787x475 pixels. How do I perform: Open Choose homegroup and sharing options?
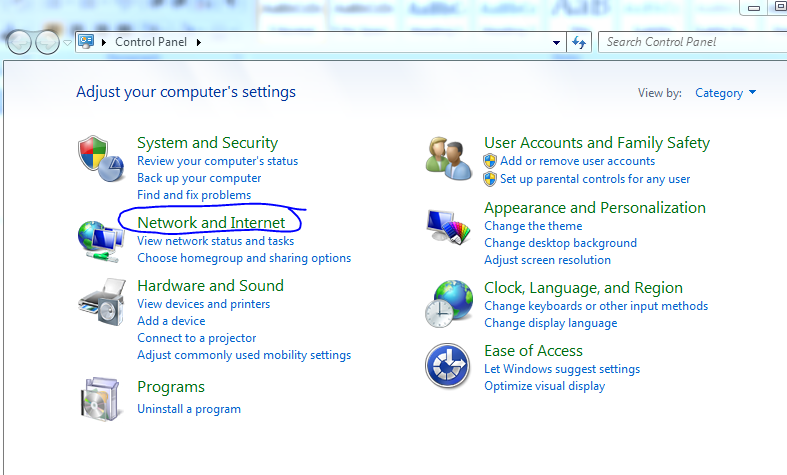(244, 258)
